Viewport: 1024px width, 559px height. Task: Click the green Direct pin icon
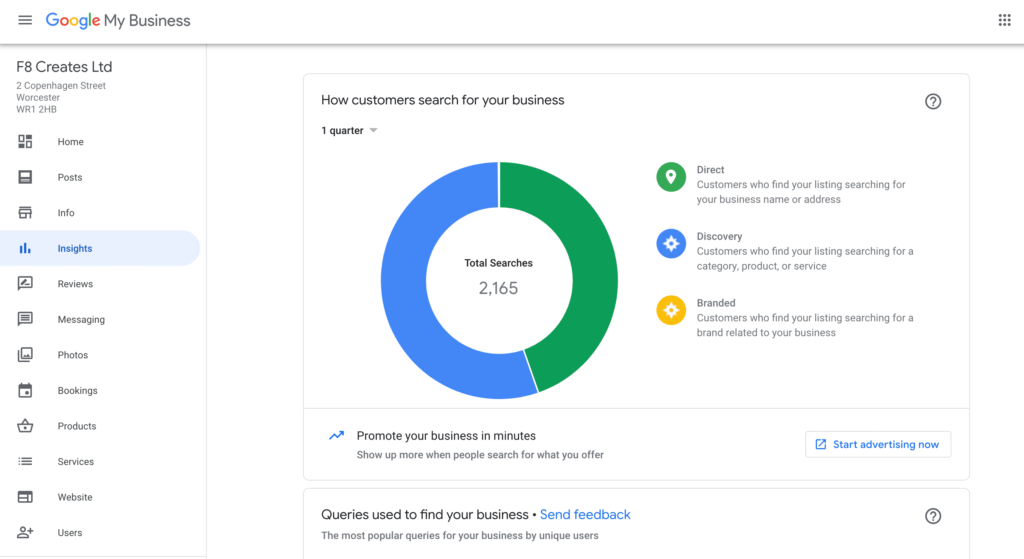click(x=671, y=177)
